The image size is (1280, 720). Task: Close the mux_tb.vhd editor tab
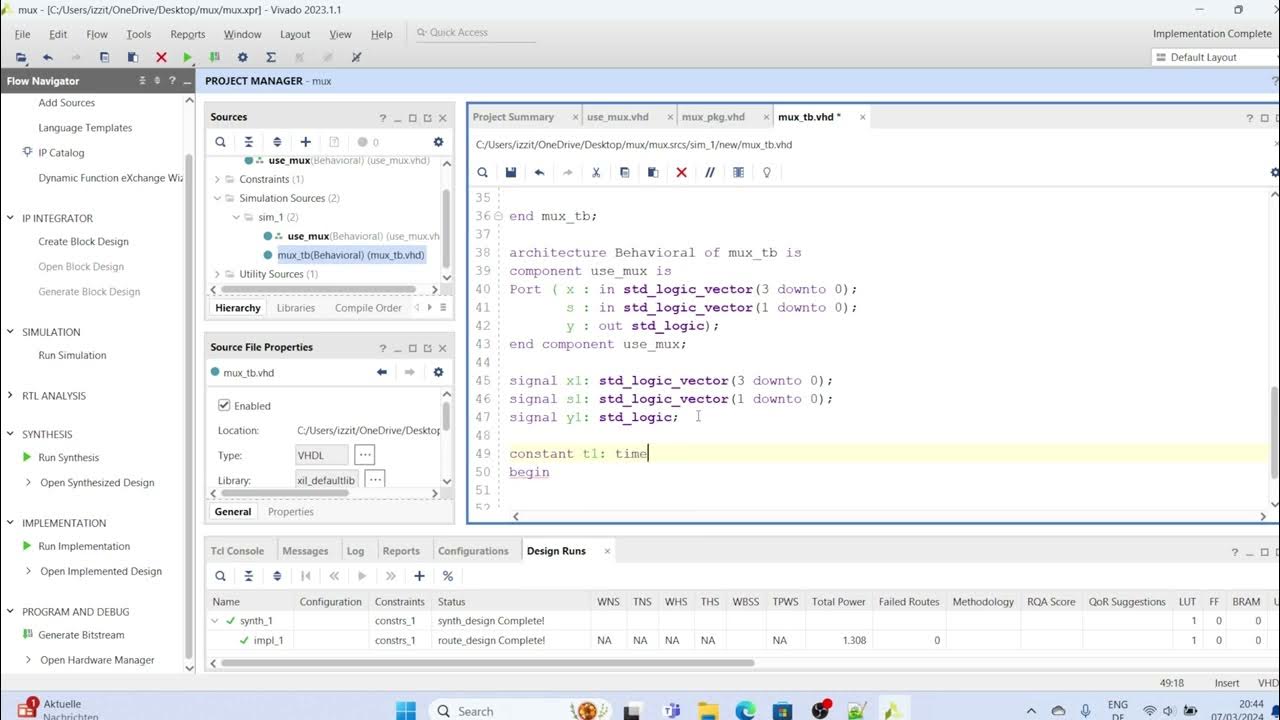(862, 117)
